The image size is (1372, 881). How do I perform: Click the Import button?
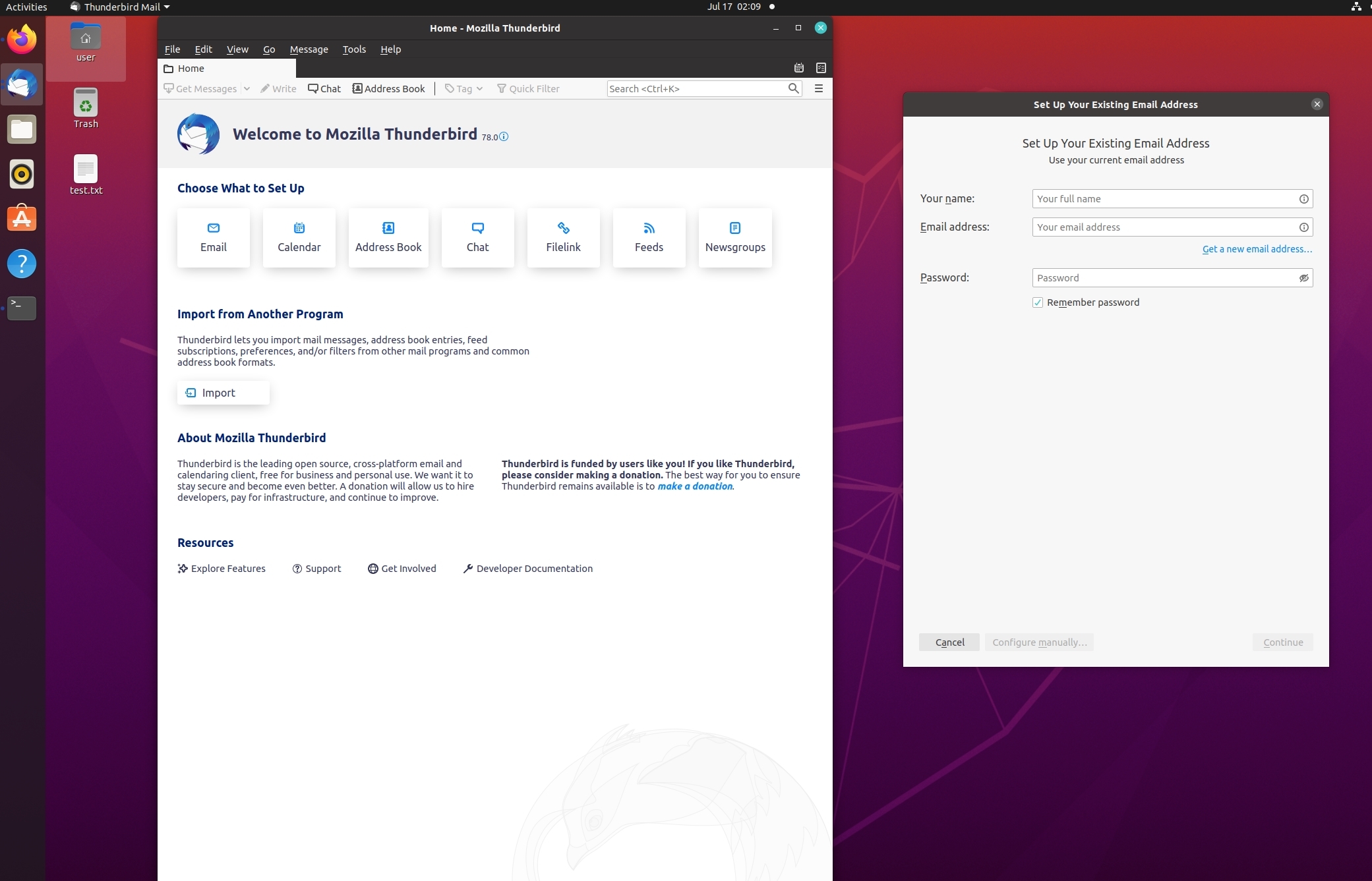tap(223, 392)
